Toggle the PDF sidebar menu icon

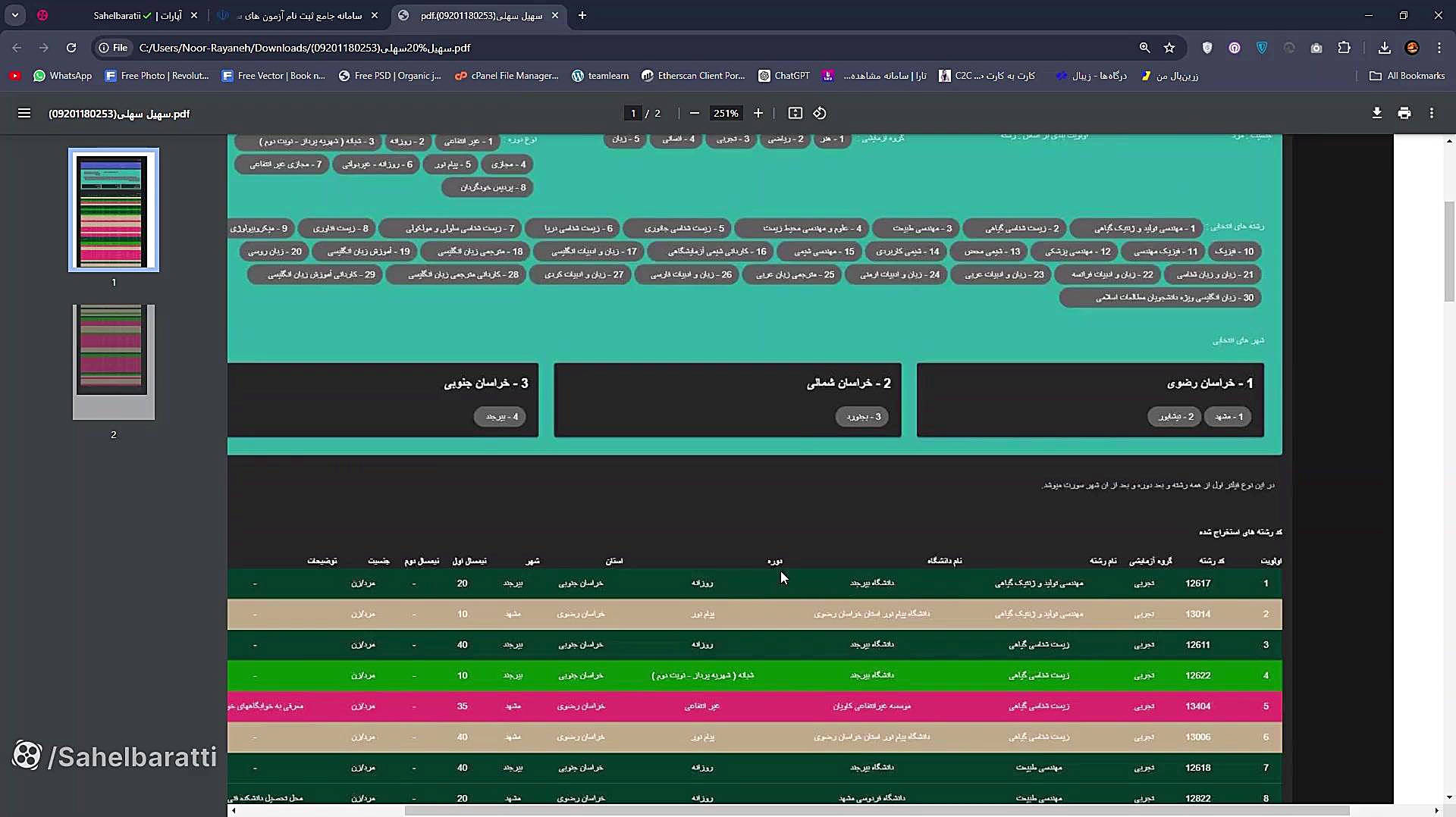coord(24,113)
